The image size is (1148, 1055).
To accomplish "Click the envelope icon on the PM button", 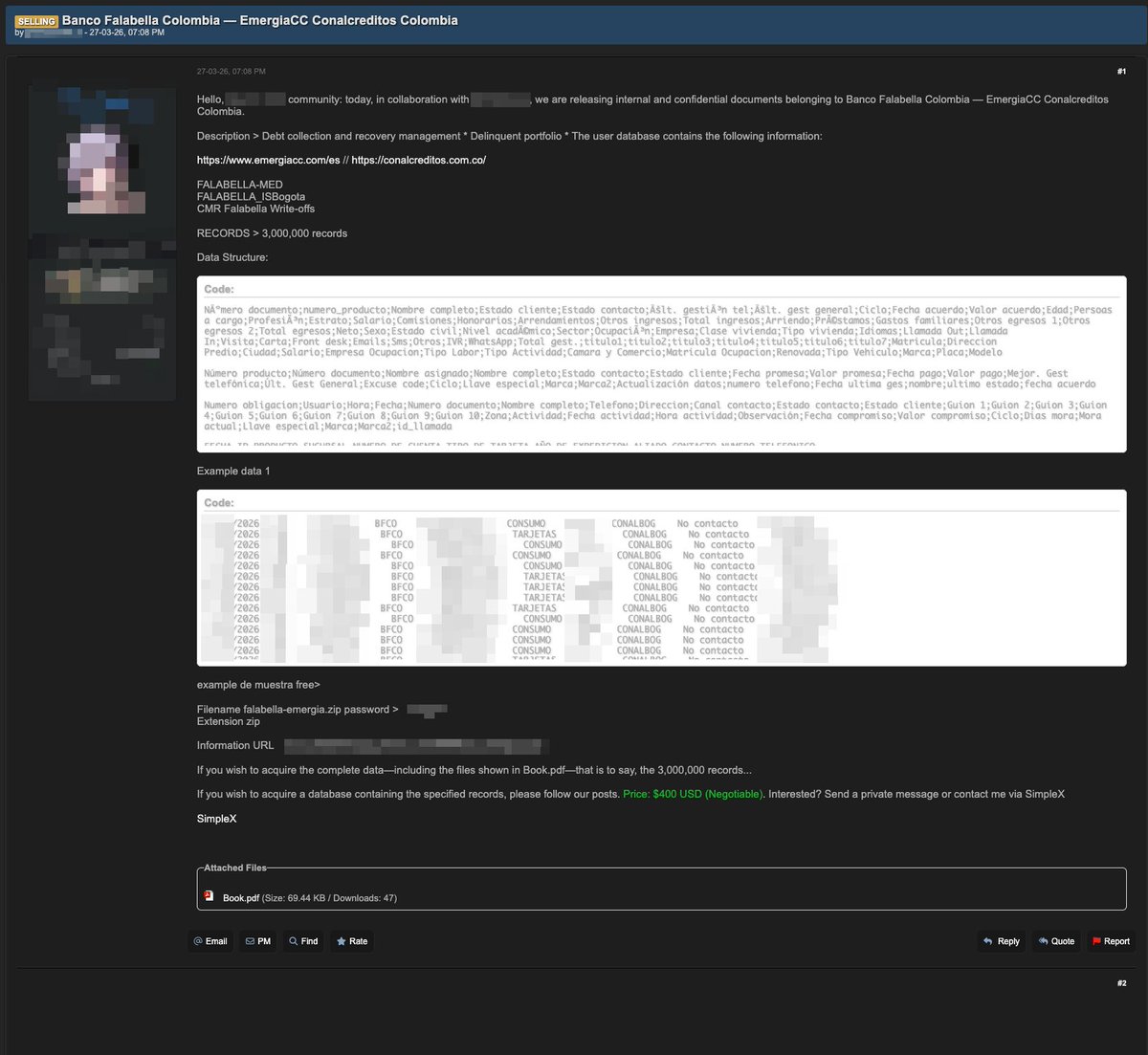I will [x=248, y=941].
